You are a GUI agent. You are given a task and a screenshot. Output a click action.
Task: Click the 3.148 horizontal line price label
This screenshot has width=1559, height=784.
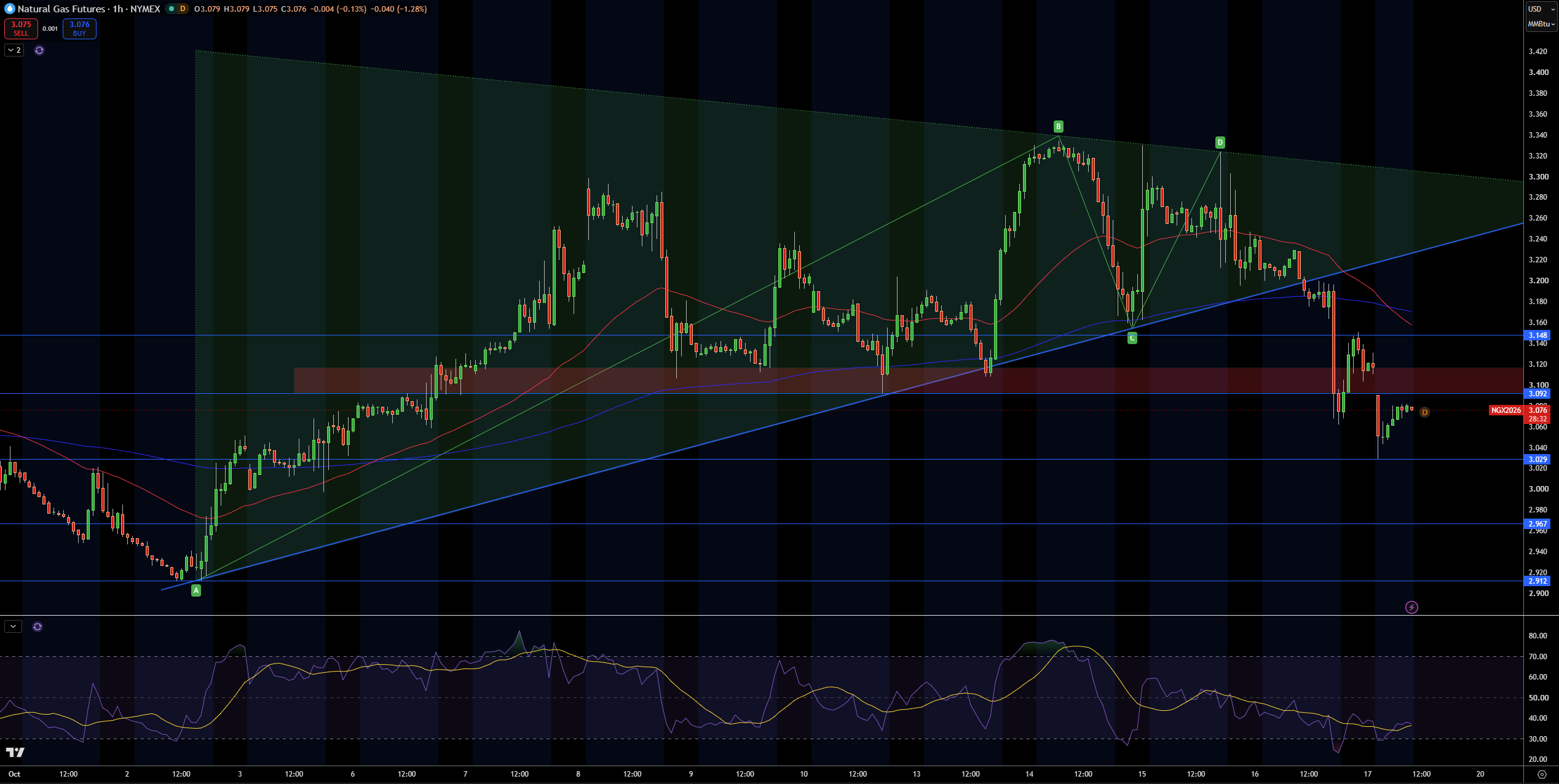1537,335
